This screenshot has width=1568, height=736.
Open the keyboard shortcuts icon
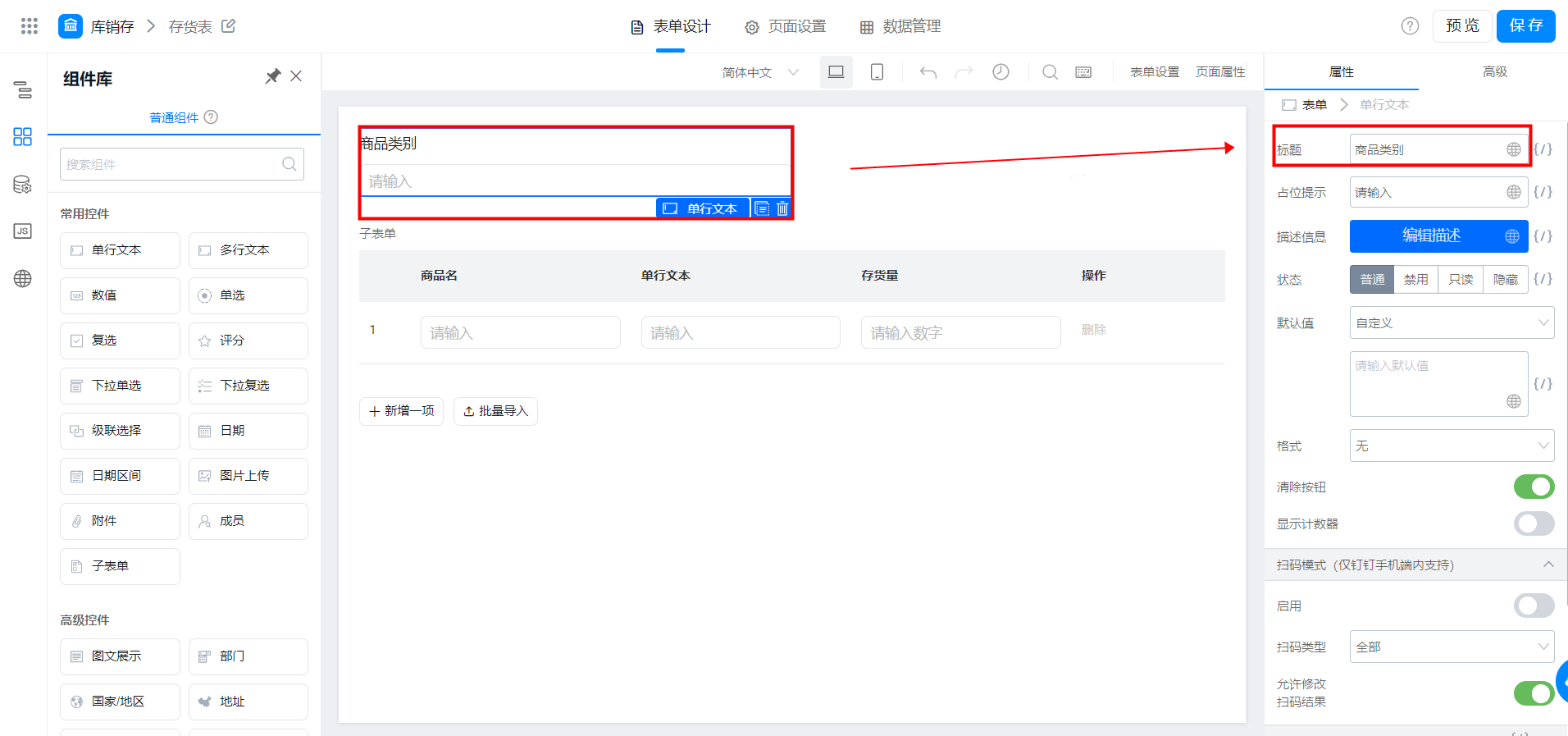click(x=1083, y=72)
